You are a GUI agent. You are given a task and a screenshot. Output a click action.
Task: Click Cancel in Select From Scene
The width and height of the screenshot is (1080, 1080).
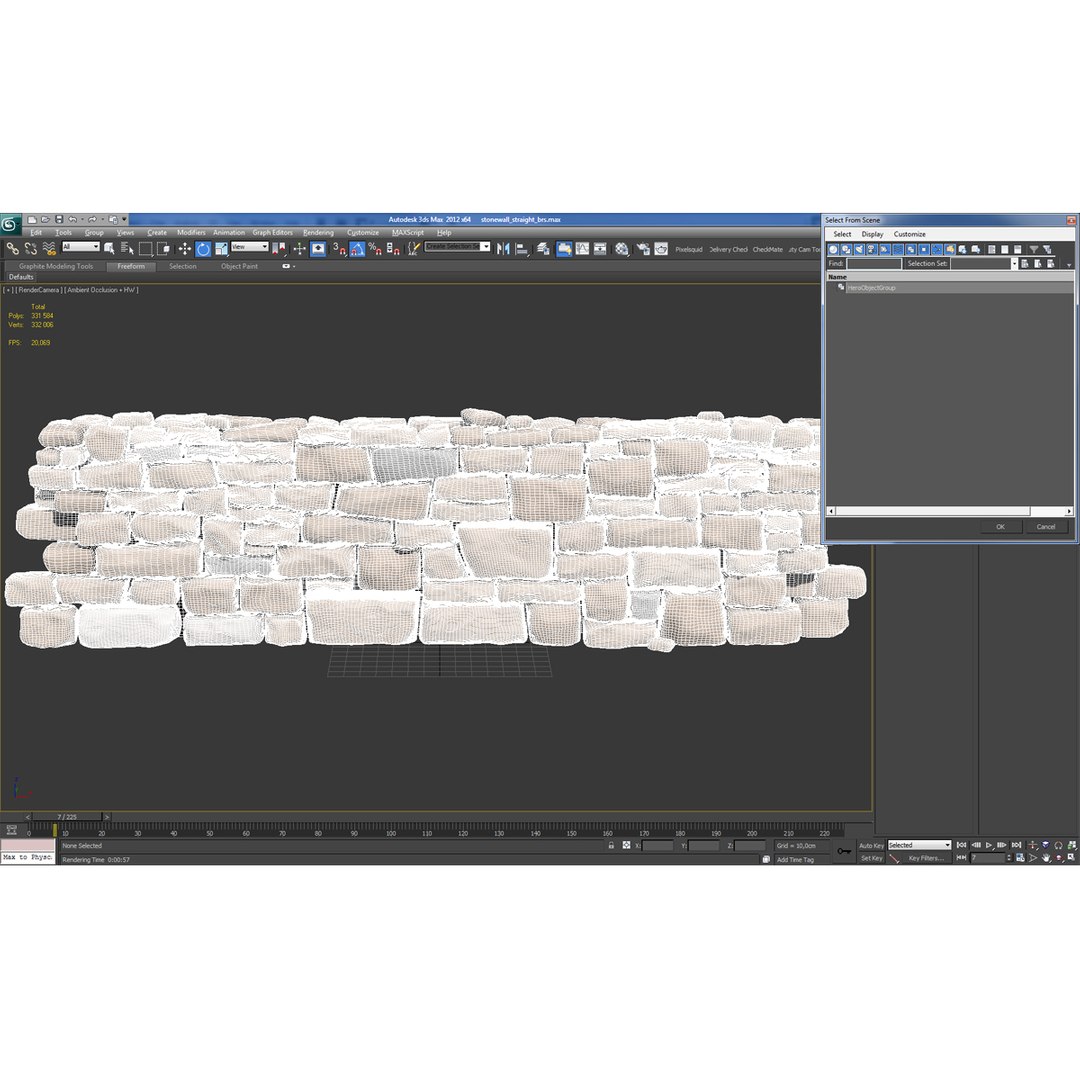pos(1046,527)
